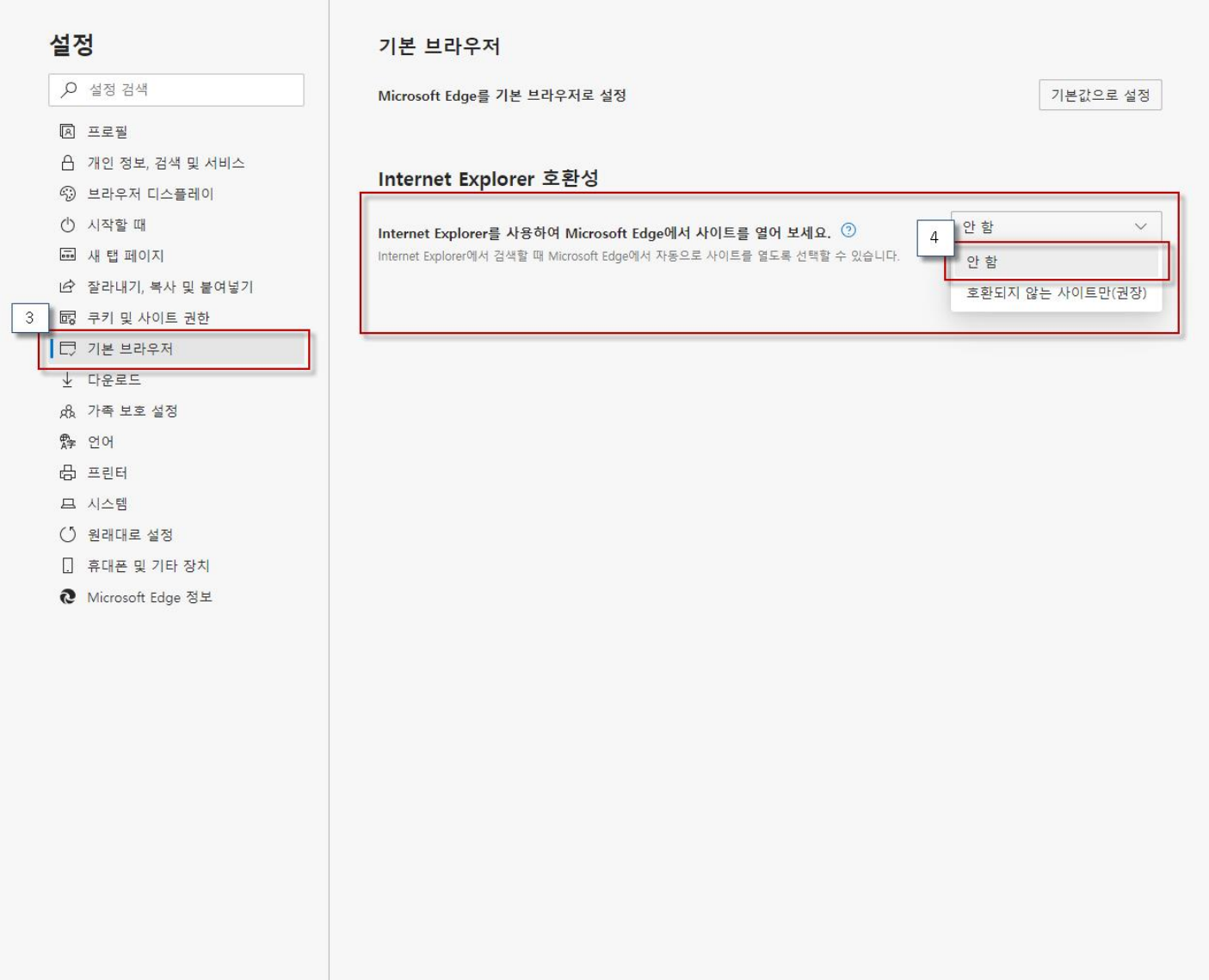Click the printer icon beside 프린터
Viewport: 1209px width, 980px height.
pyautogui.click(x=67, y=473)
